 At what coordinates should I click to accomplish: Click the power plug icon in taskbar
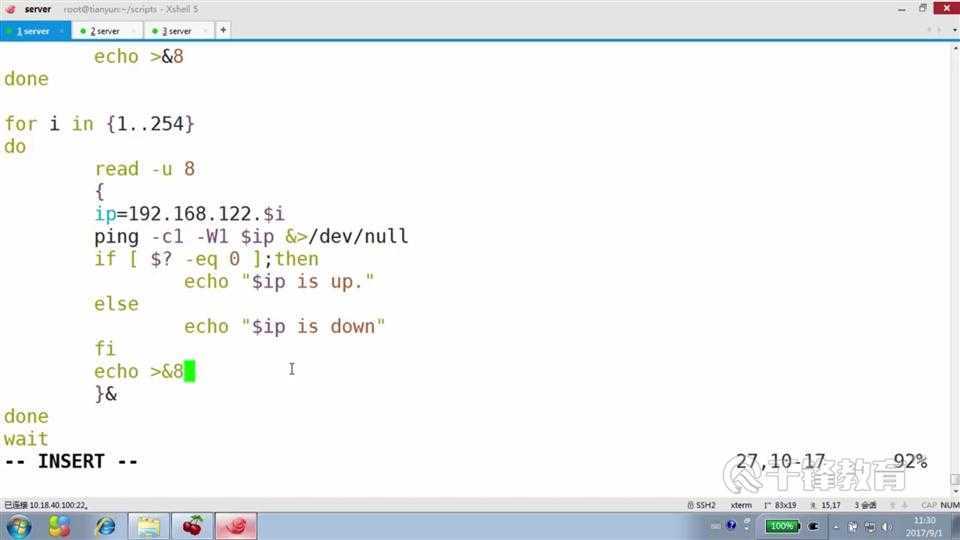(814, 526)
